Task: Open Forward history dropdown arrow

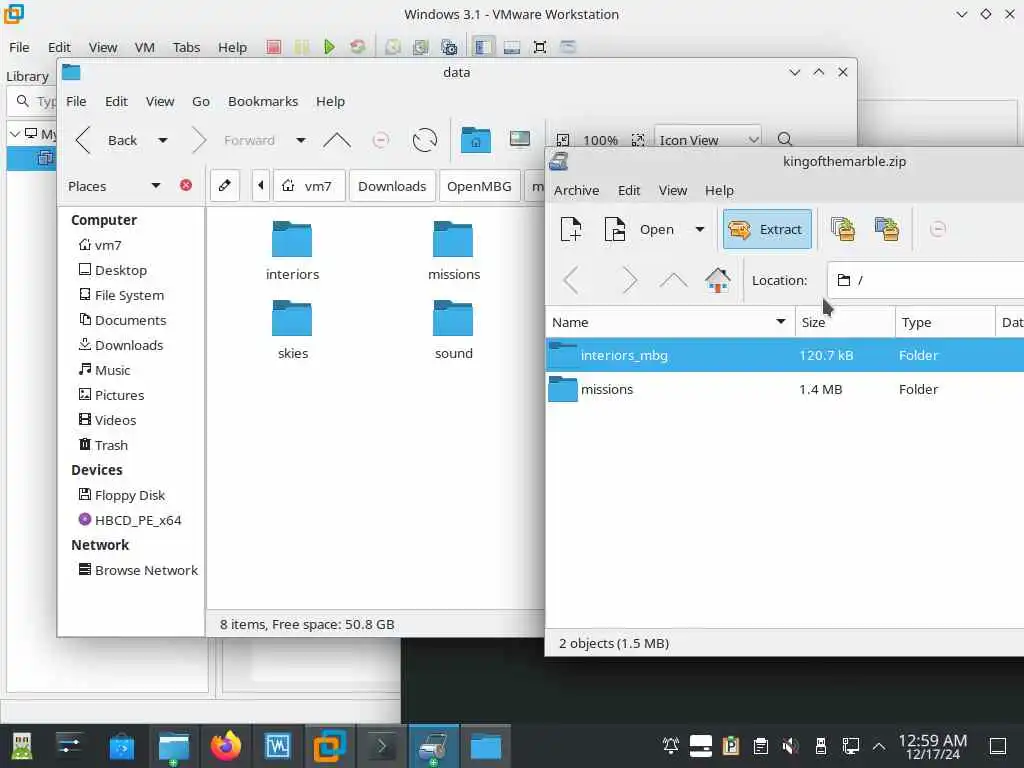Action: pos(300,140)
